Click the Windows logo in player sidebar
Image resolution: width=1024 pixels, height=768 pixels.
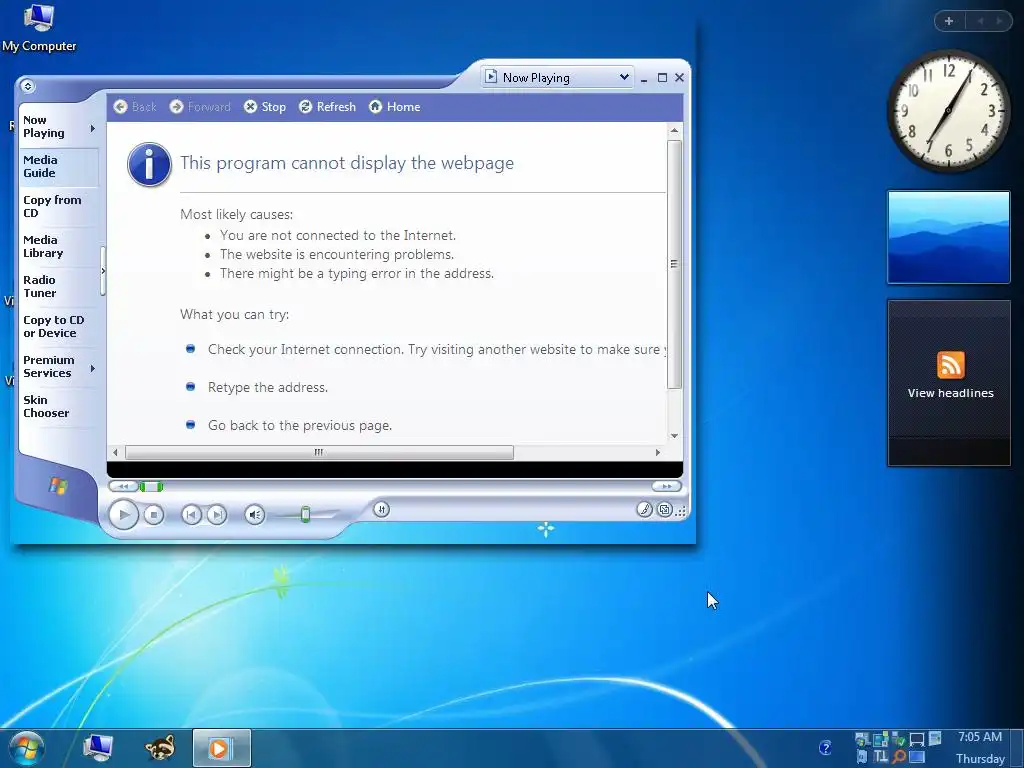click(58, 485)
